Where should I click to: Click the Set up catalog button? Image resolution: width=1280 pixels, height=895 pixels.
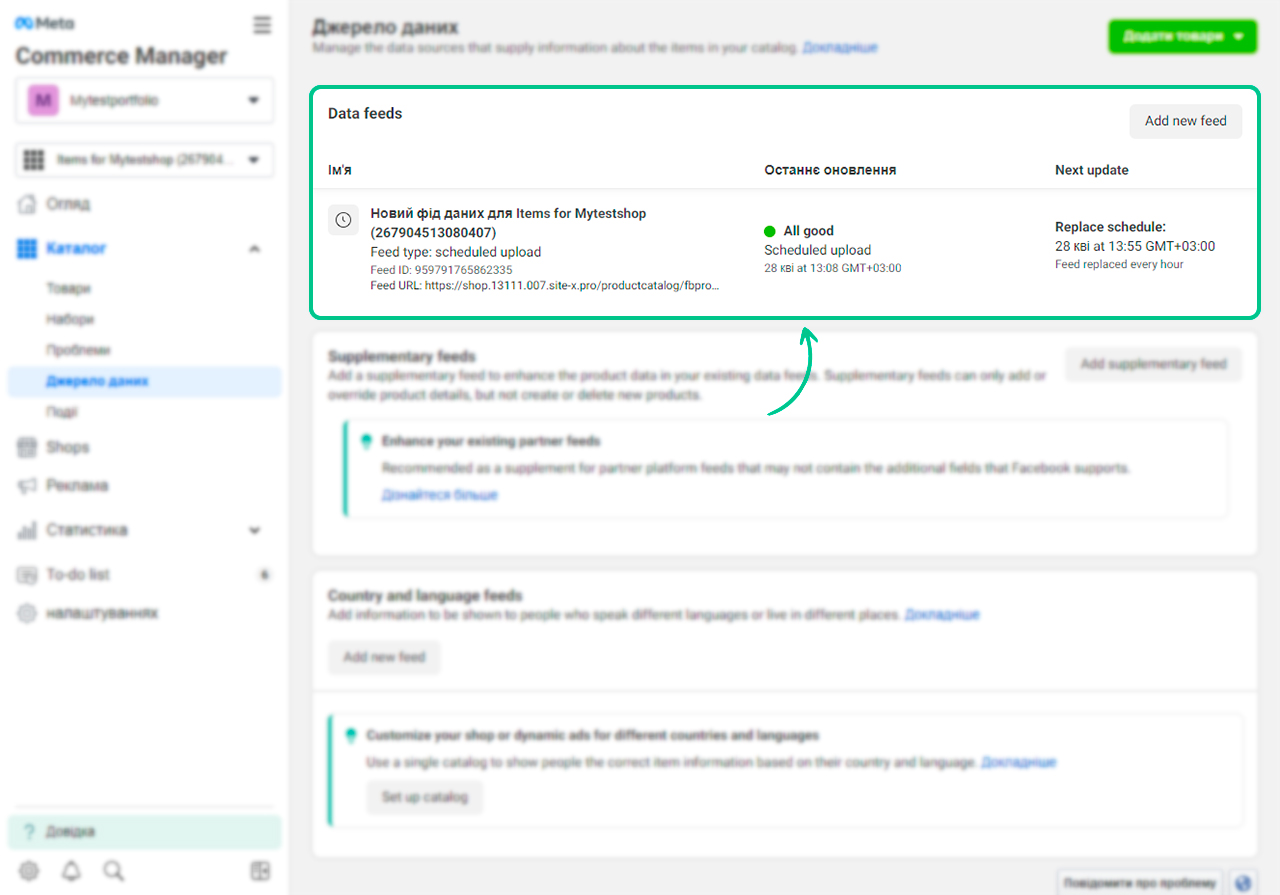(x=424, y=797)
